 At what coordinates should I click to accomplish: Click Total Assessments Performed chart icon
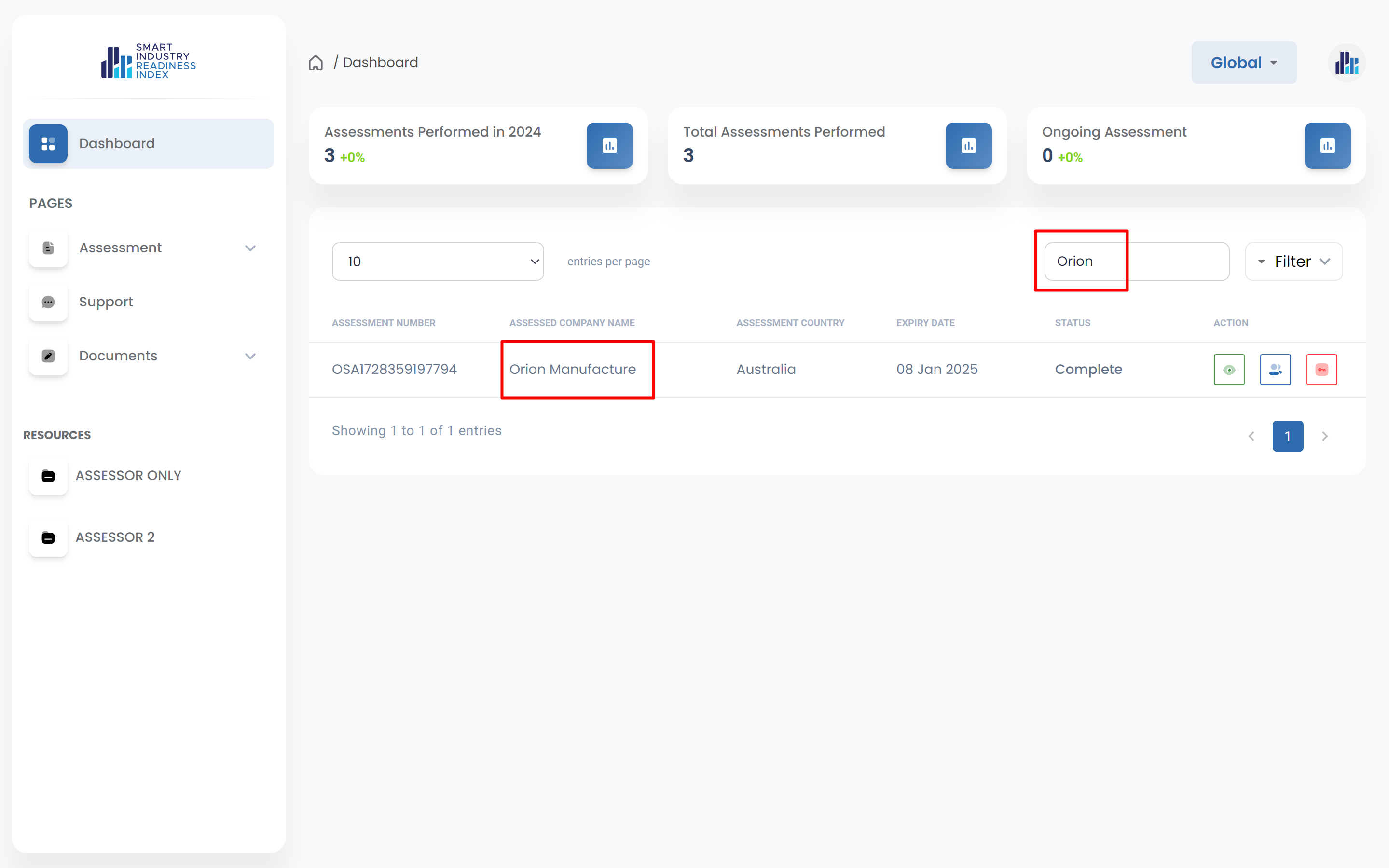pyautogui.click(x=968, y=146)
